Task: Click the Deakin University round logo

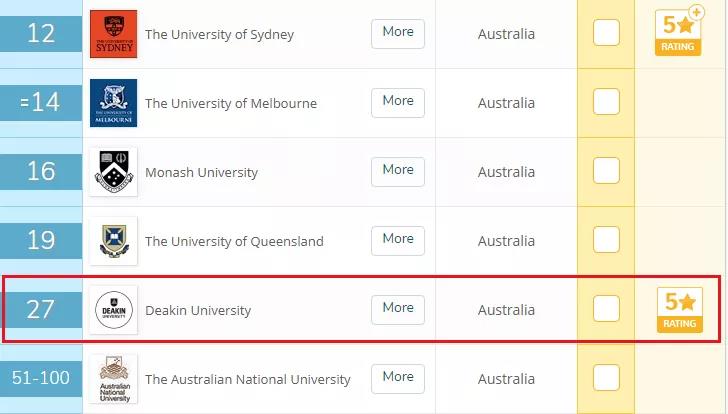Action: click(x=113, y=310)
